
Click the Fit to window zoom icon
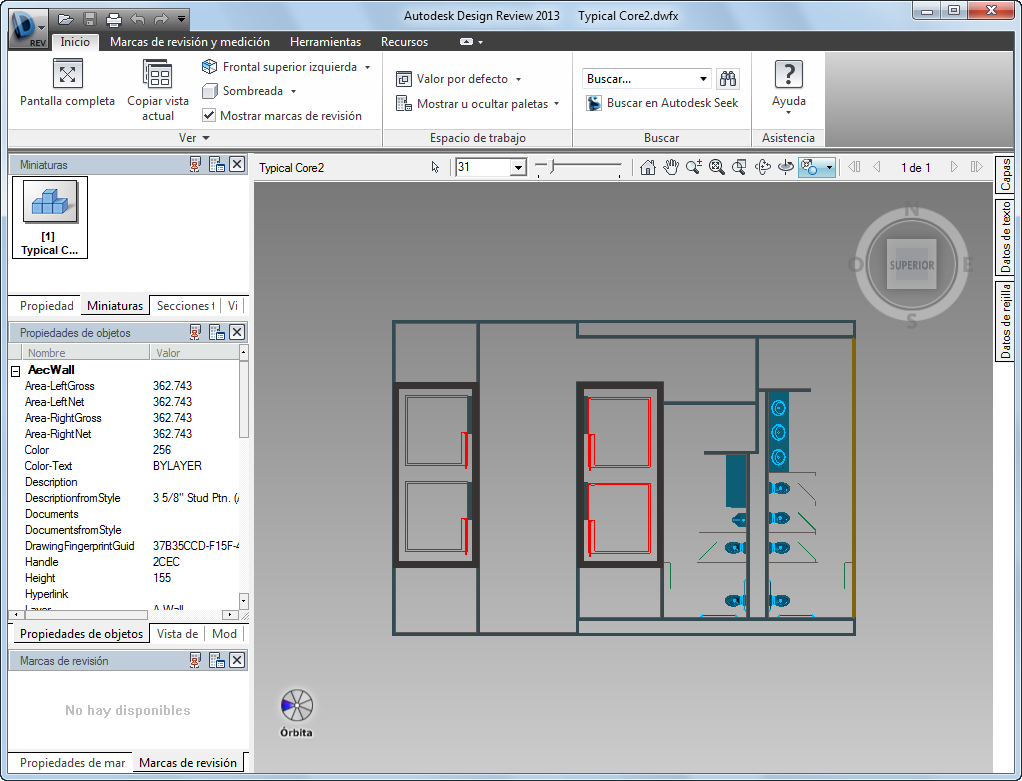point(716,168)
